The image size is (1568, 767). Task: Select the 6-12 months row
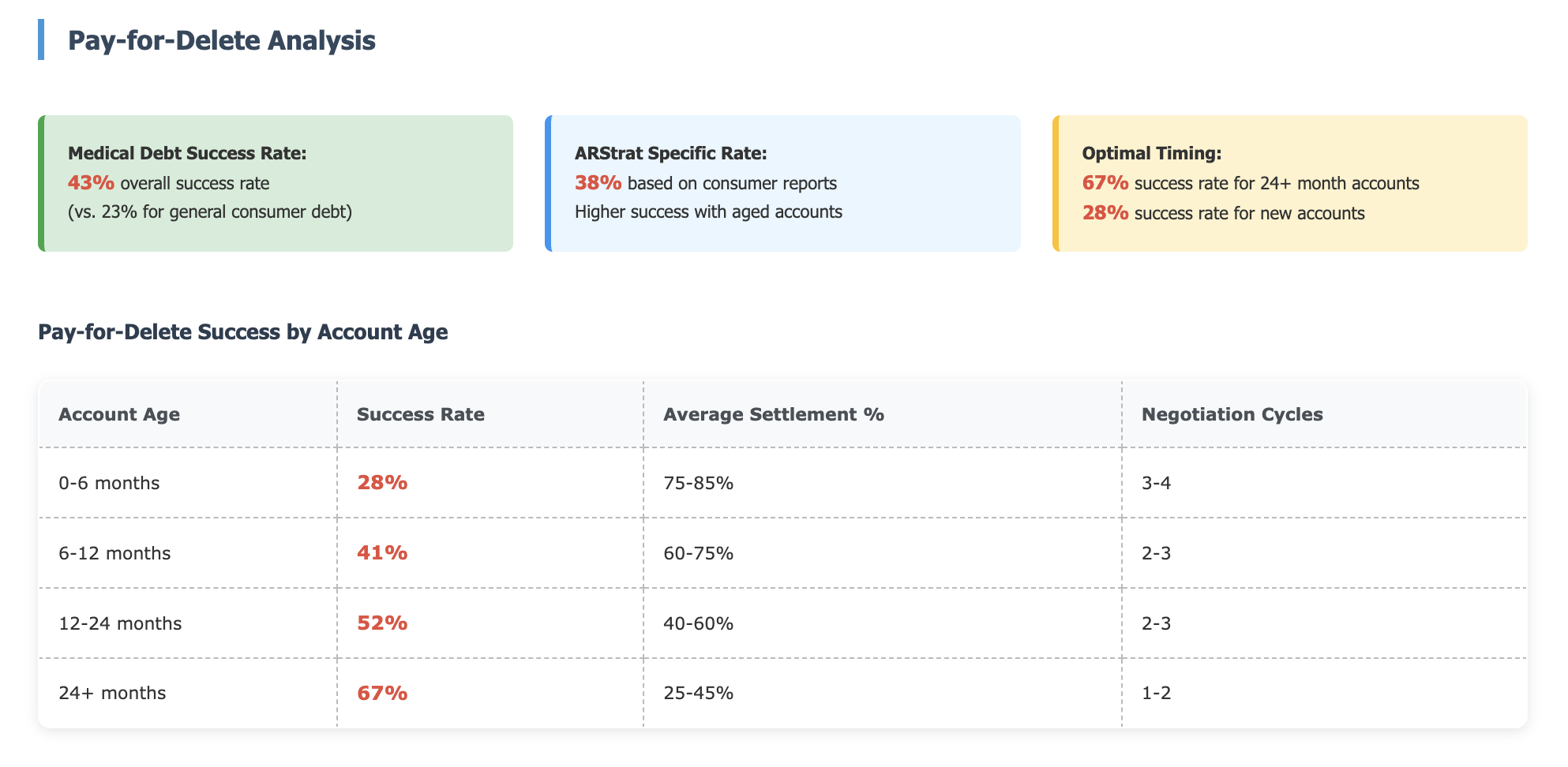(x=782, y=553)
